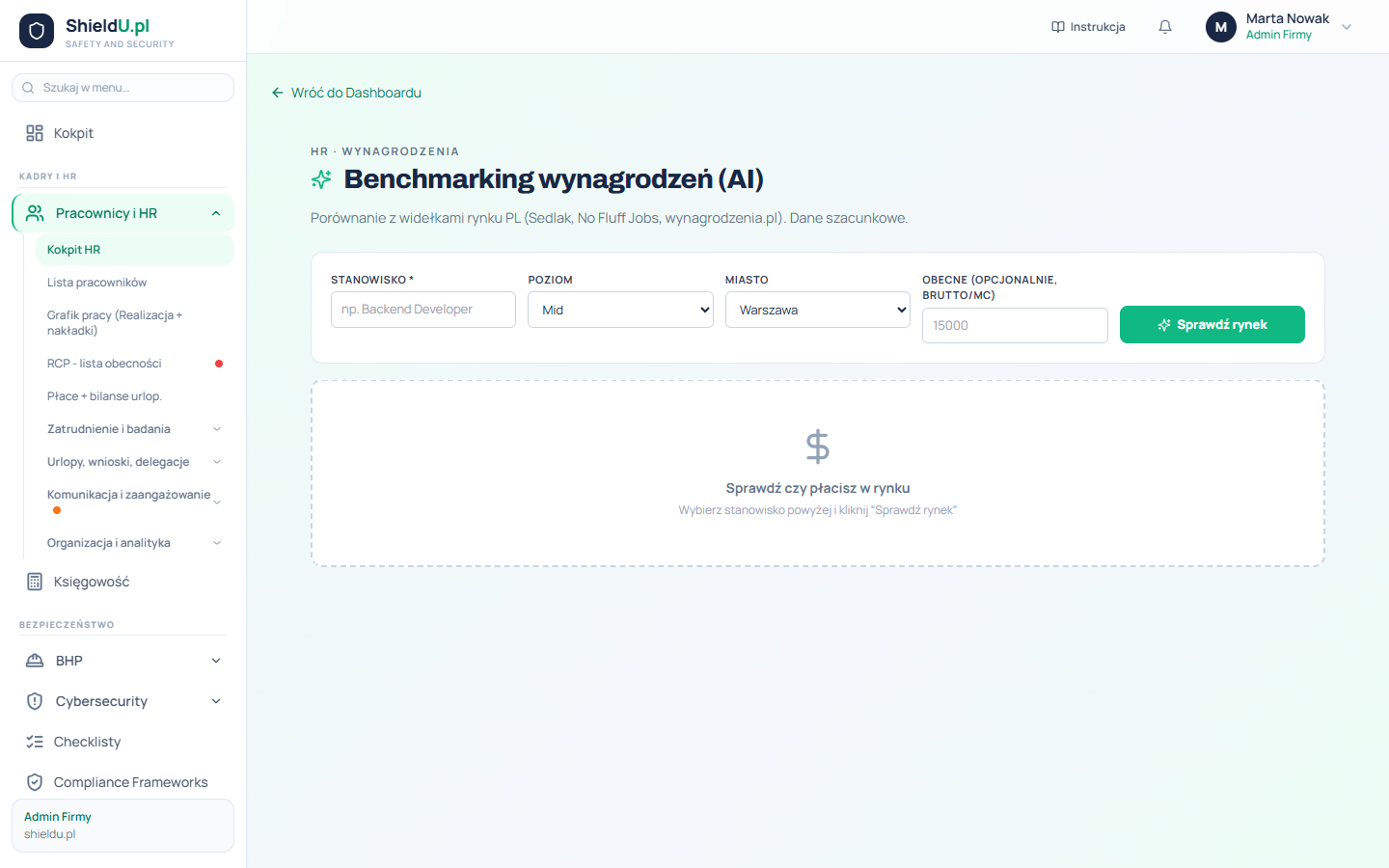Click the Kokpit grid icon
Image resolution: width=1389 pixels, height=868 pixels.
coord(35,133)
